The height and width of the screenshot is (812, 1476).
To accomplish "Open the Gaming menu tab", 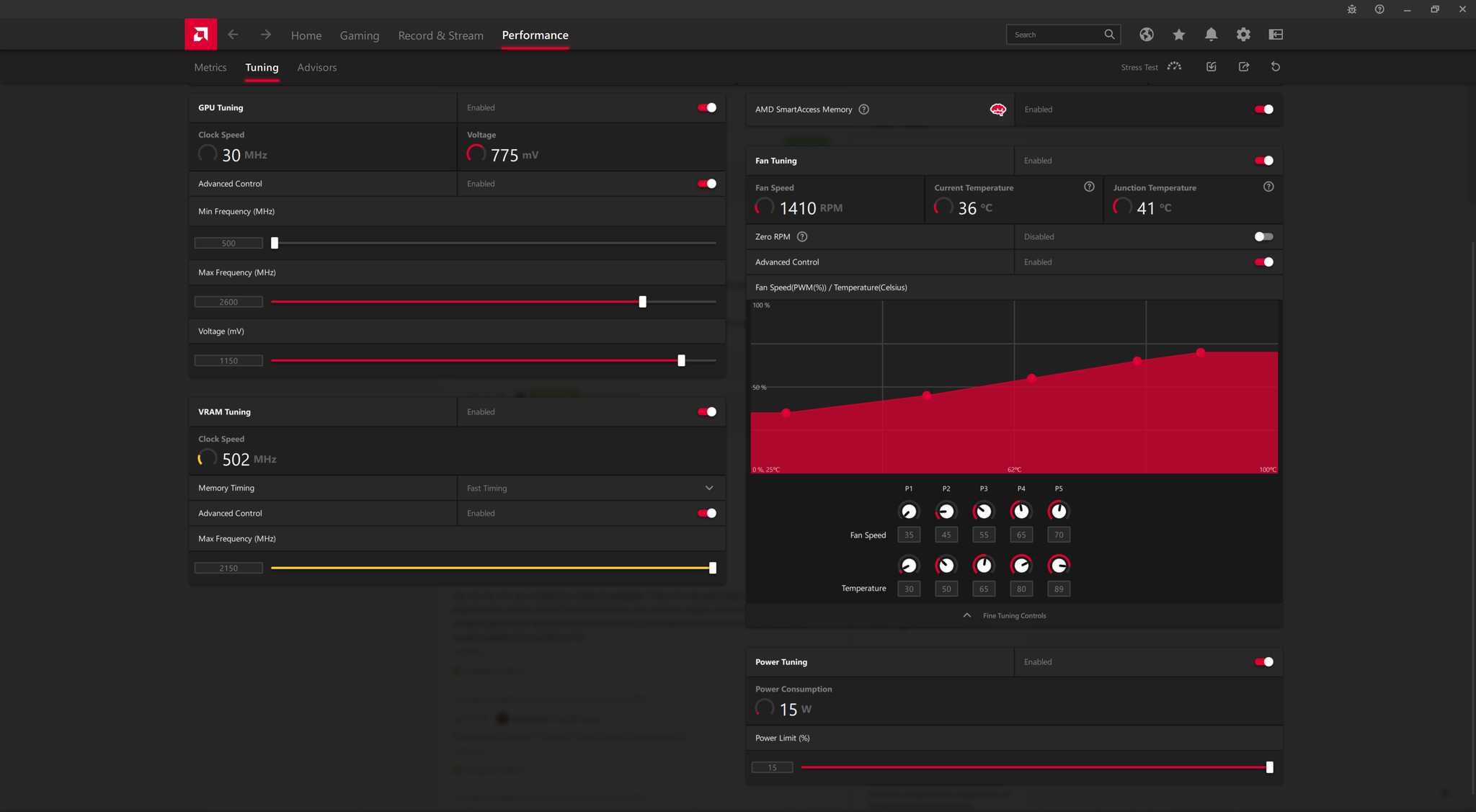I will pyautogui.click(x=359, y=35).
